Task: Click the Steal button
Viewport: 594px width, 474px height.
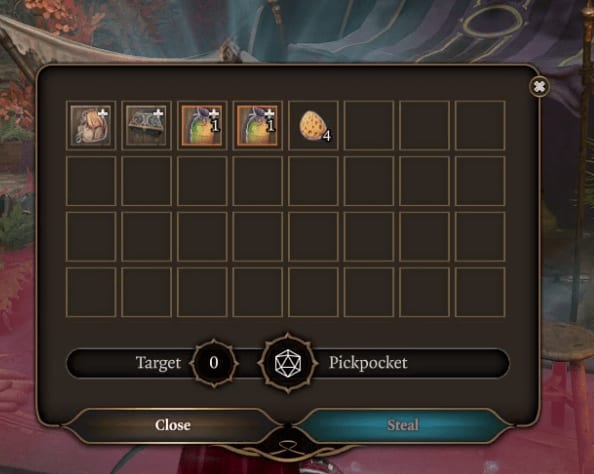Action: [403, 425]
